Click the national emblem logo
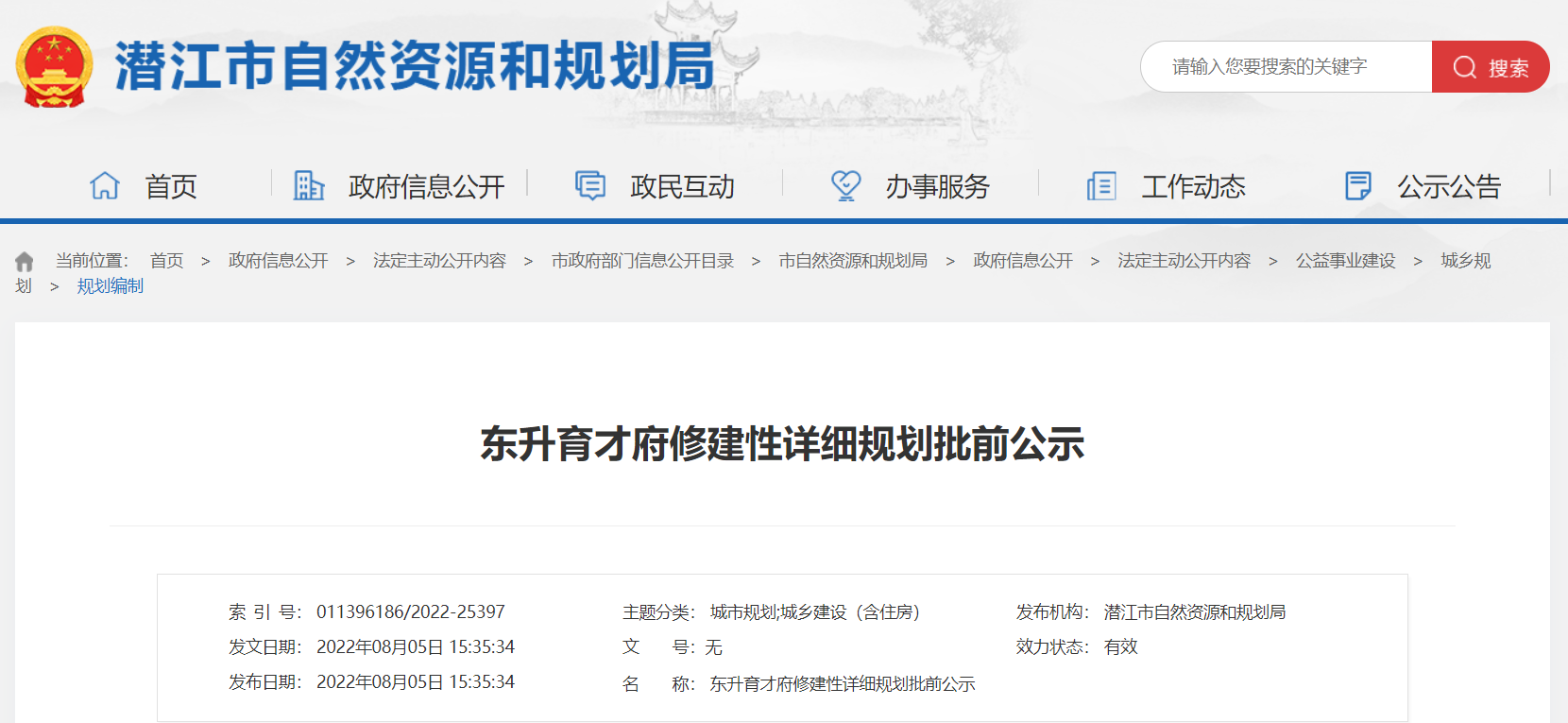 pos(55,67)
